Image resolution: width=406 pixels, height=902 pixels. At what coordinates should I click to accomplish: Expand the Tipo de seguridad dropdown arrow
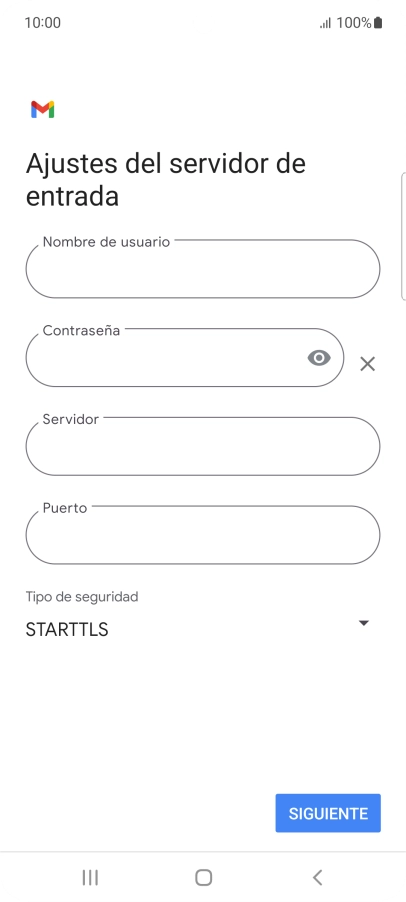tap(363, 623)
